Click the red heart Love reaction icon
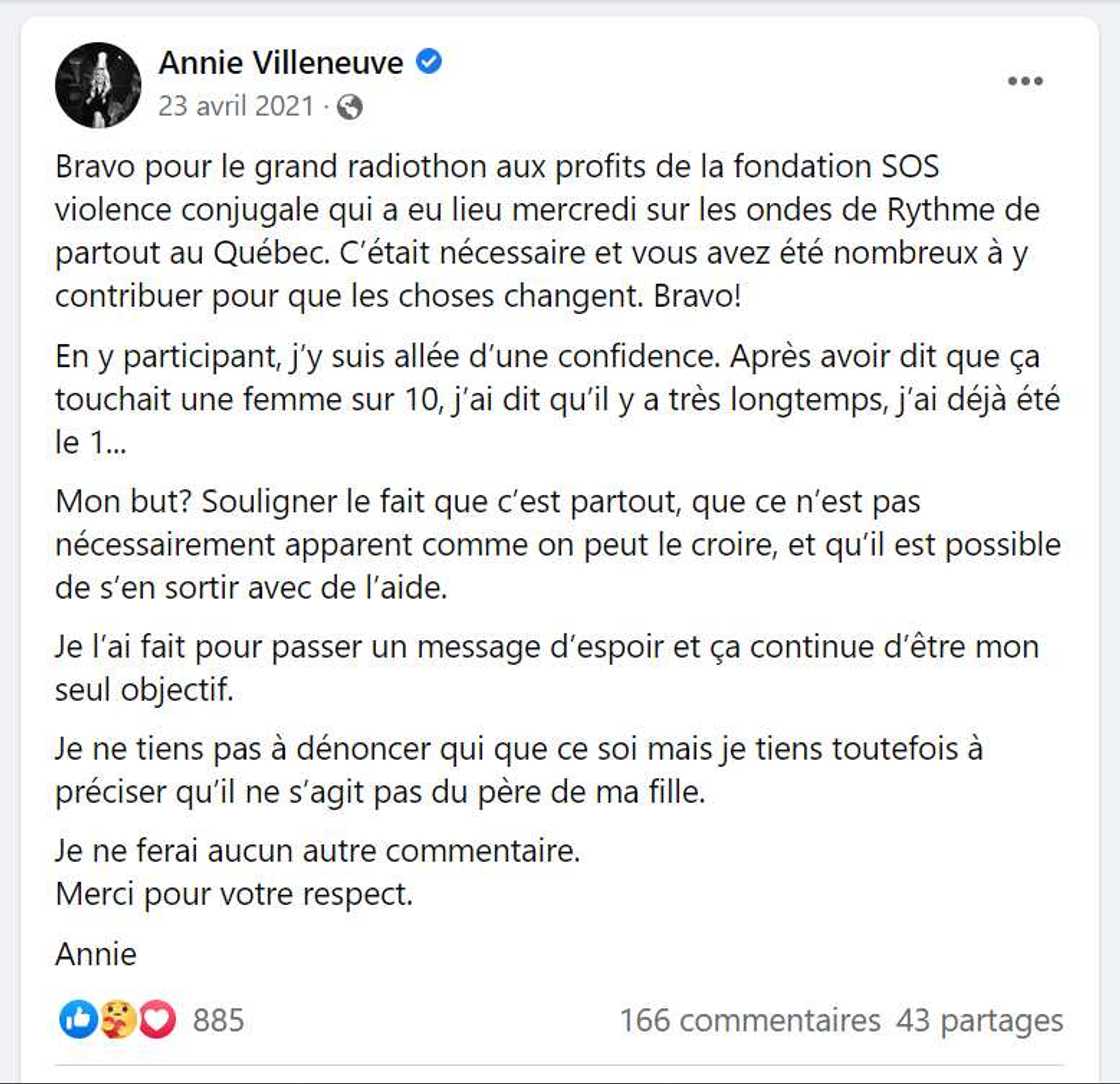 [159, 1019]
